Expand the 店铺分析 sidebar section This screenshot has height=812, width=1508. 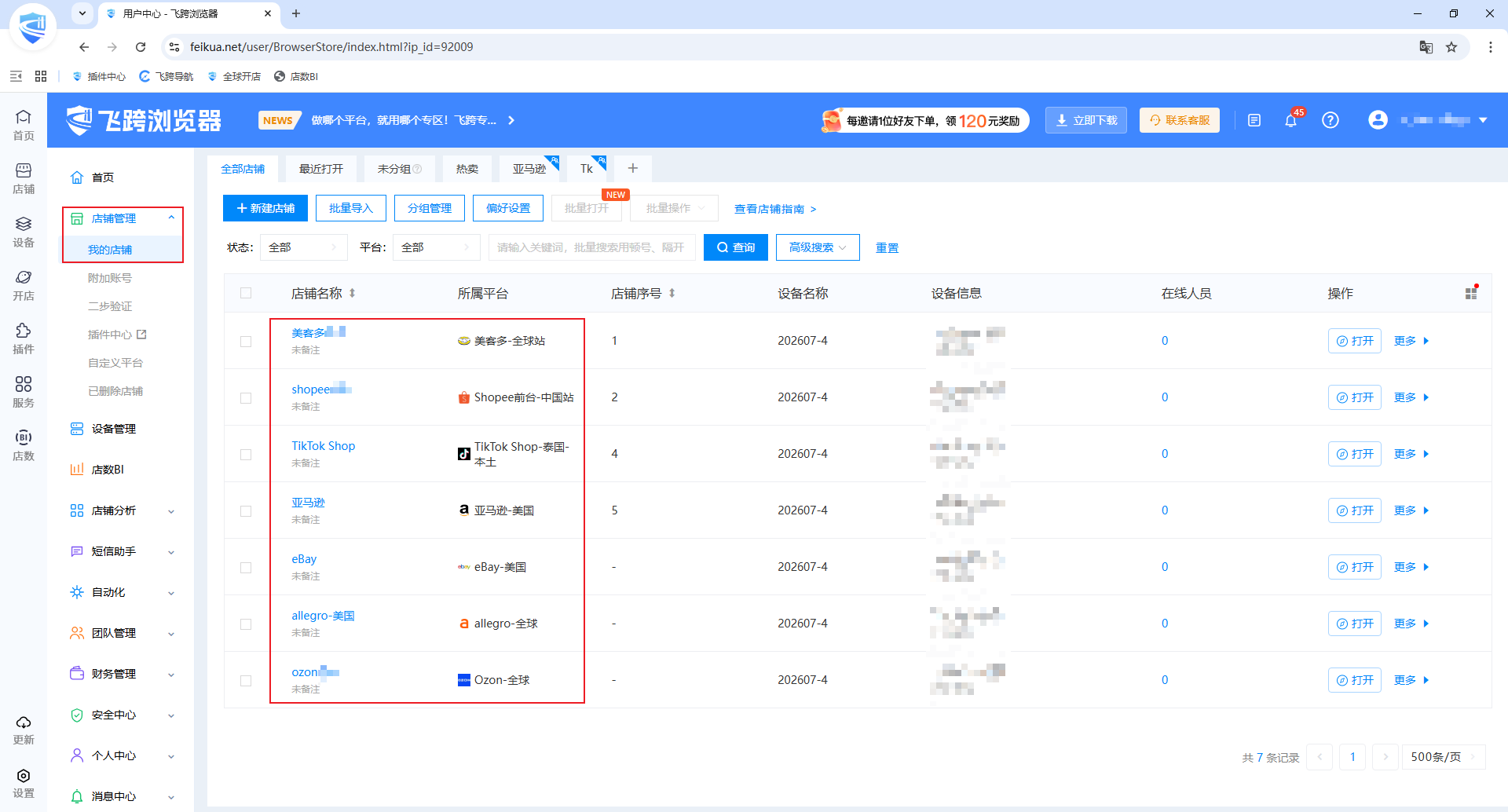(x=171, y=511)
